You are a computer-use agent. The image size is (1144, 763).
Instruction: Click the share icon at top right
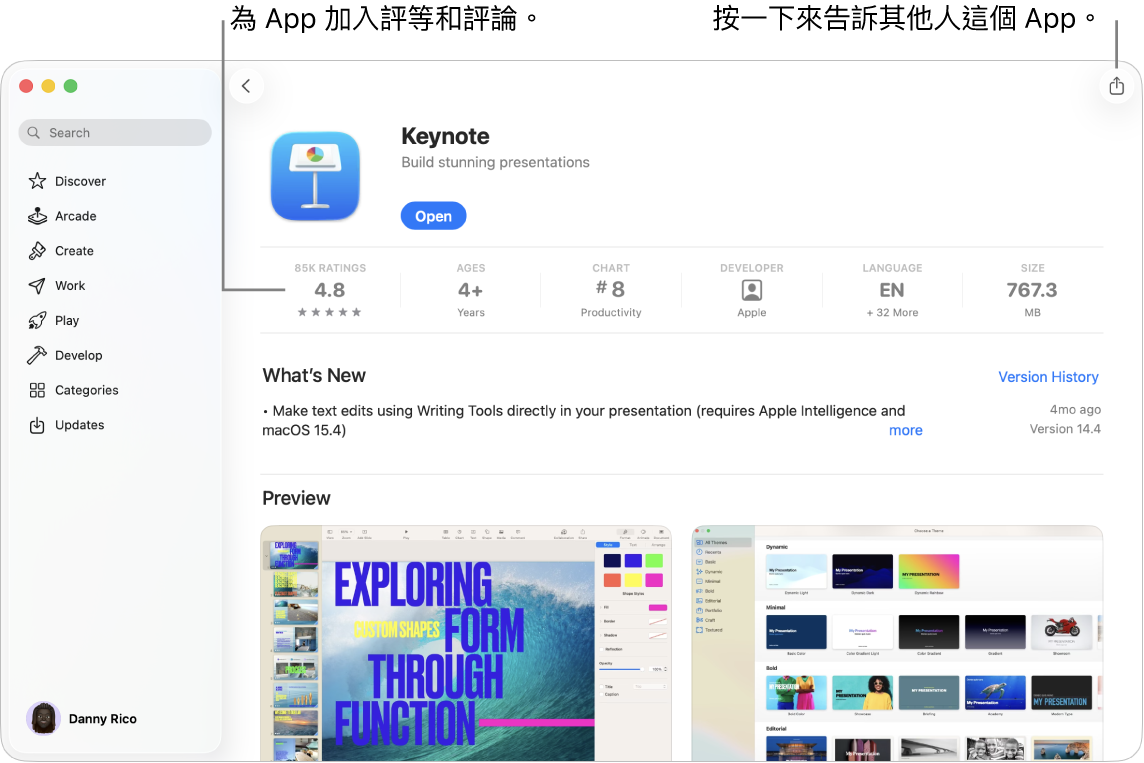click(1116, 86)
